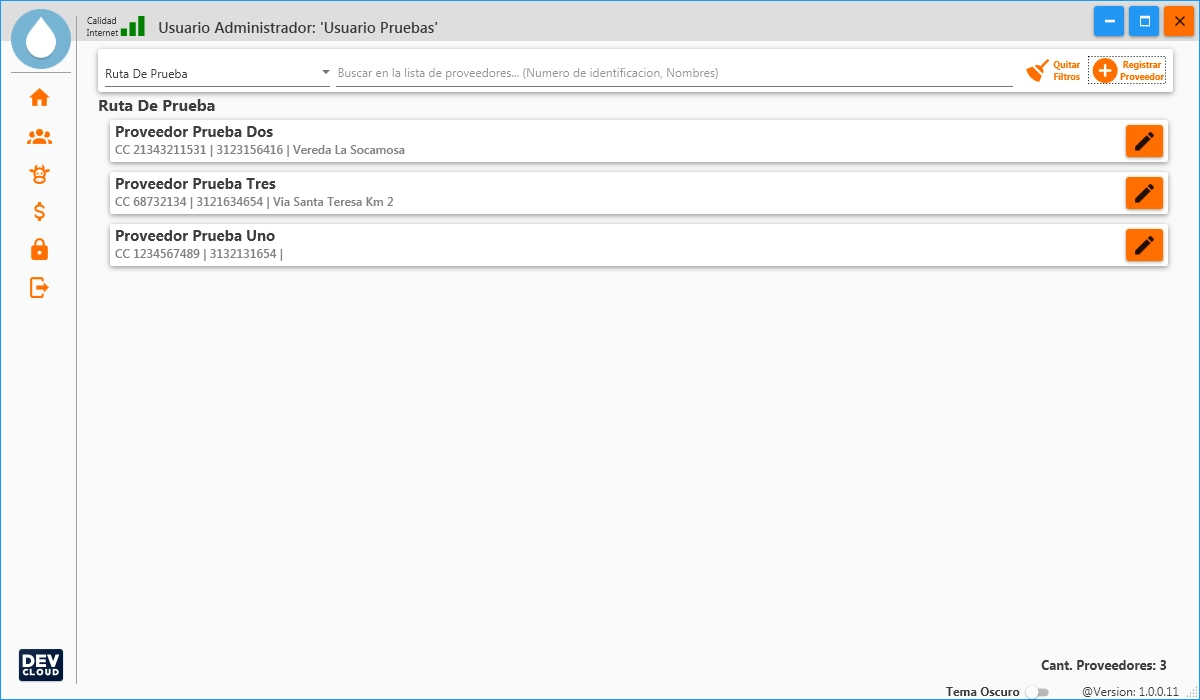This screenshot has height=700, width=1200.
Task: Select the Proveedor Prueba Tres card
Action: pos(600,193)
